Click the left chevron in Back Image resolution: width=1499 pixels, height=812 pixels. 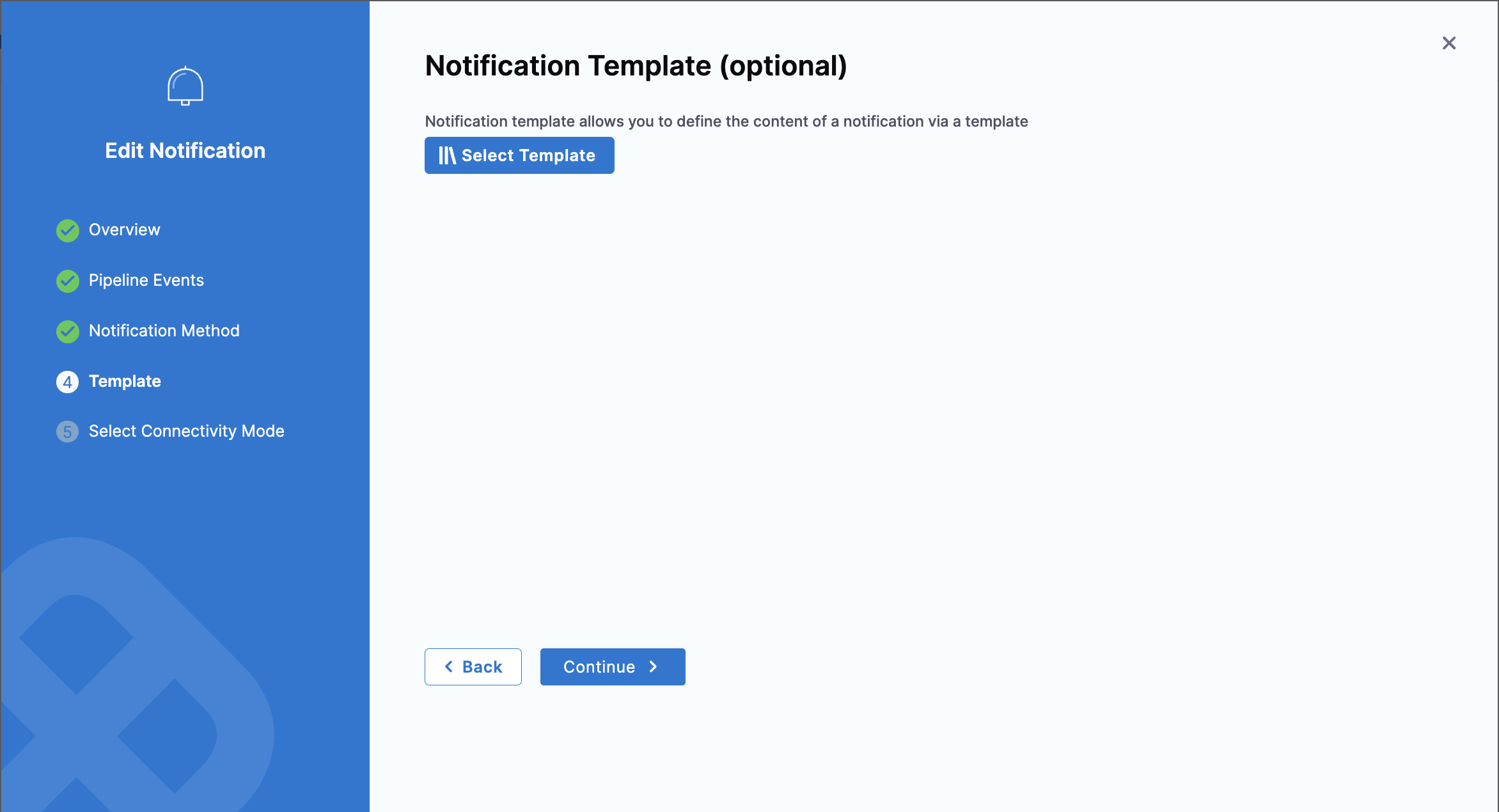(449, 667)
